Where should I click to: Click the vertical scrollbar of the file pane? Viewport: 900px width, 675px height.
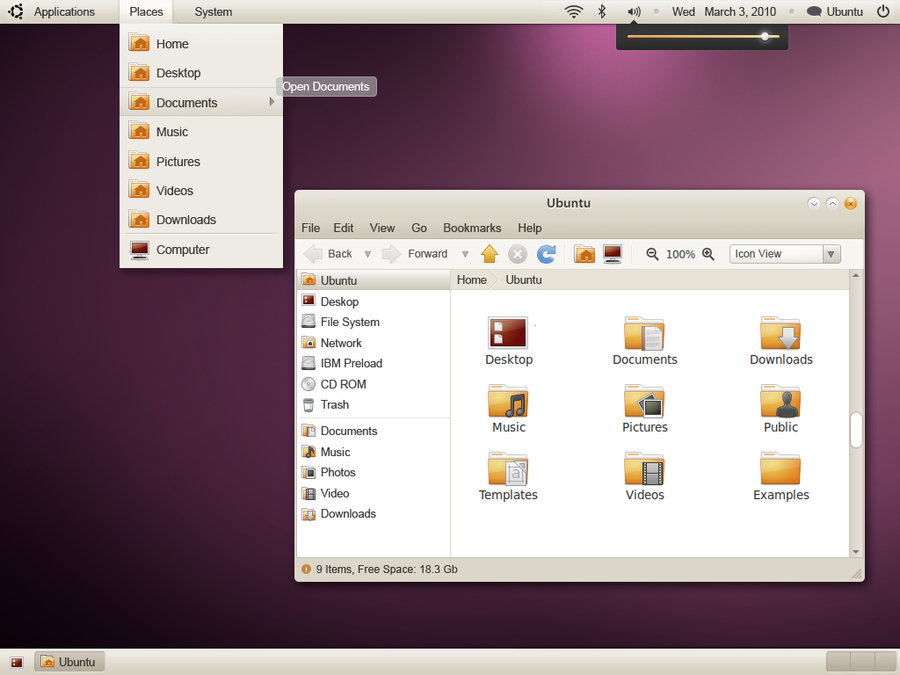pyautogui.click(x=855, y=430)
